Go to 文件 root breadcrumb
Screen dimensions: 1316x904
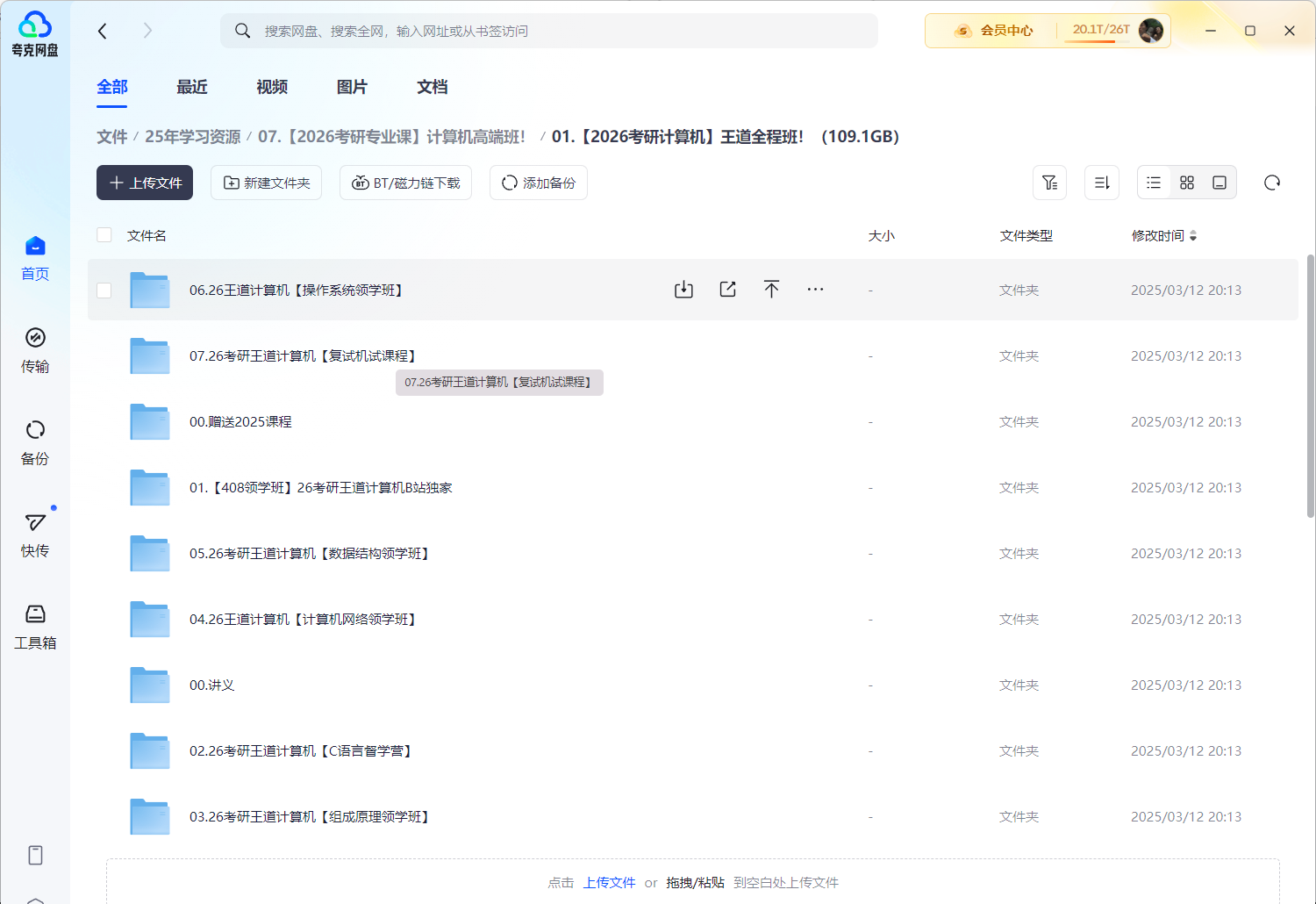(112, 137)
